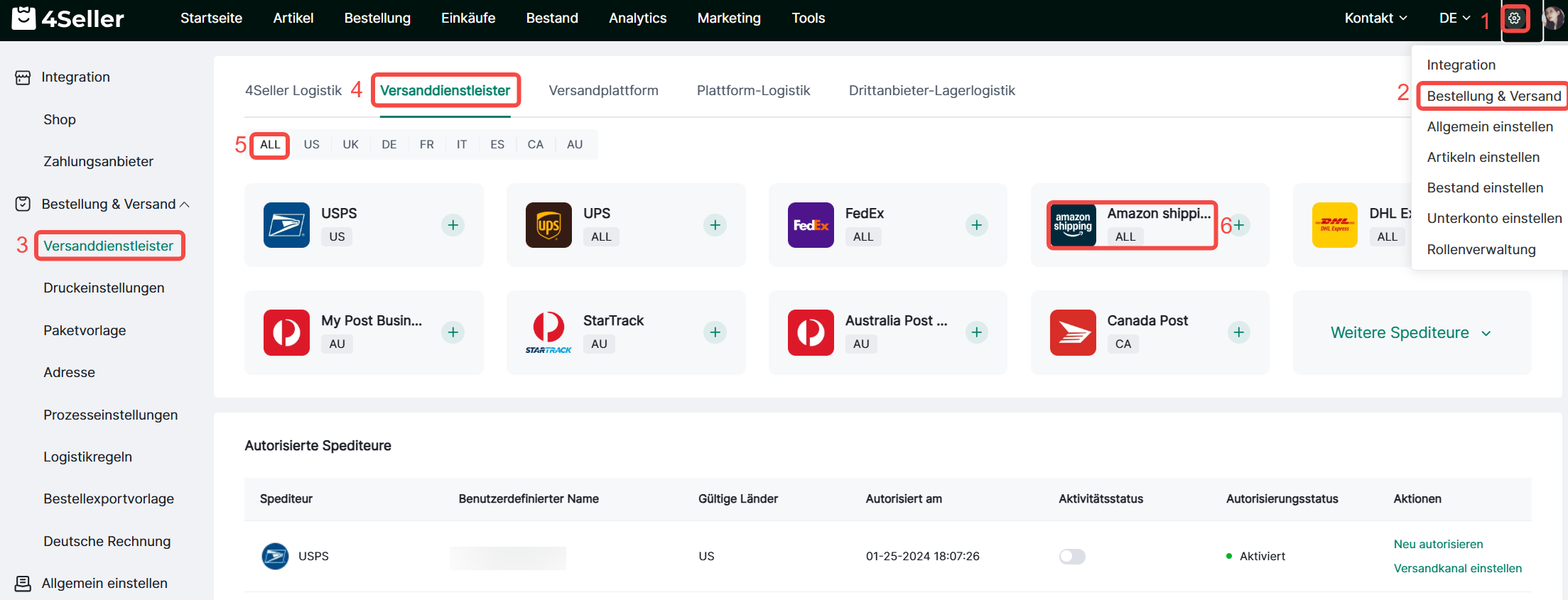Toggle USPS activity status switch
1568x600 pixels.
(x=1072, y=557)
